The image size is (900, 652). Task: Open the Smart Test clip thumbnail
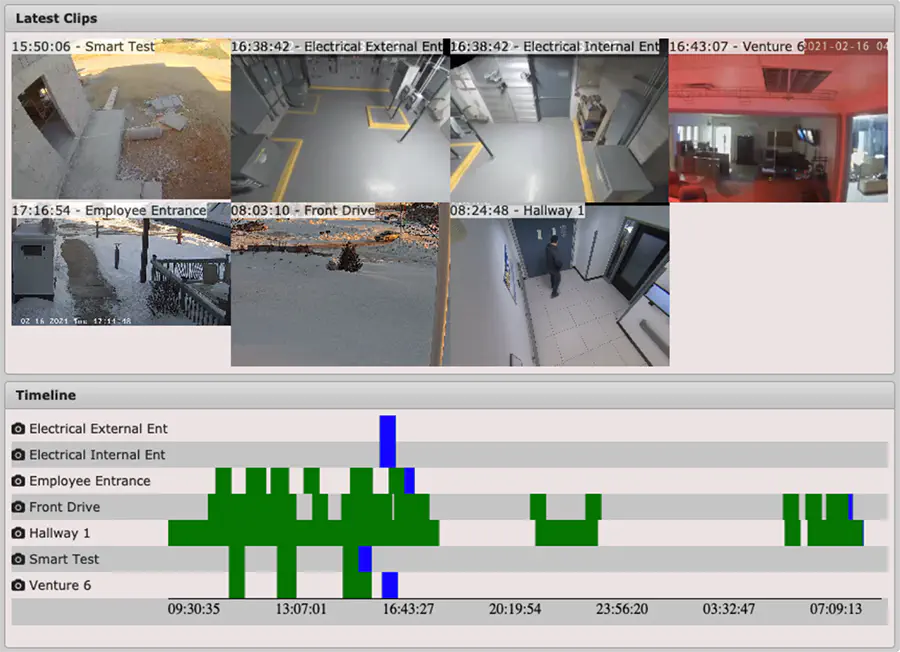pos(121,119)
